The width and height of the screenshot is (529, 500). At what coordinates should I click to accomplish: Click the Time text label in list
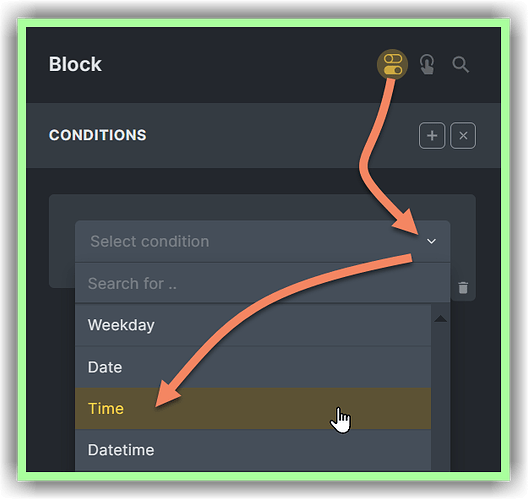106,409
